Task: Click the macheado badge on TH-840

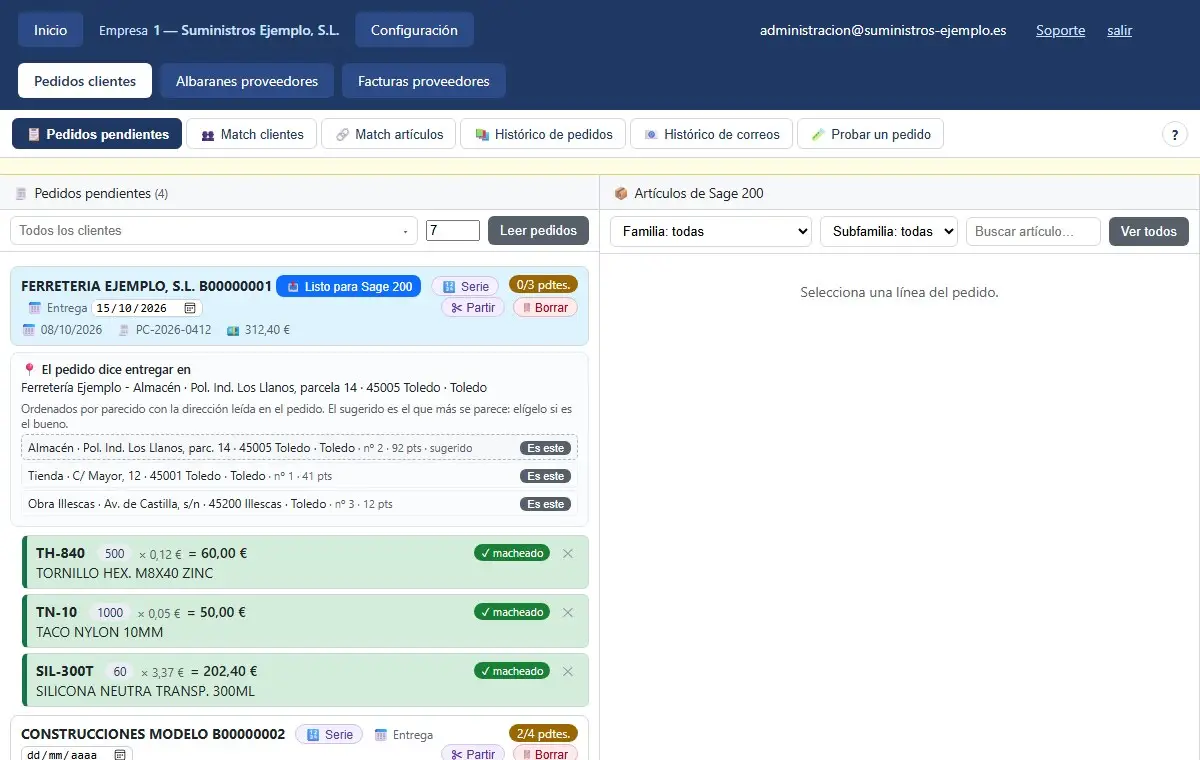Action: click(x=512, y=553)
